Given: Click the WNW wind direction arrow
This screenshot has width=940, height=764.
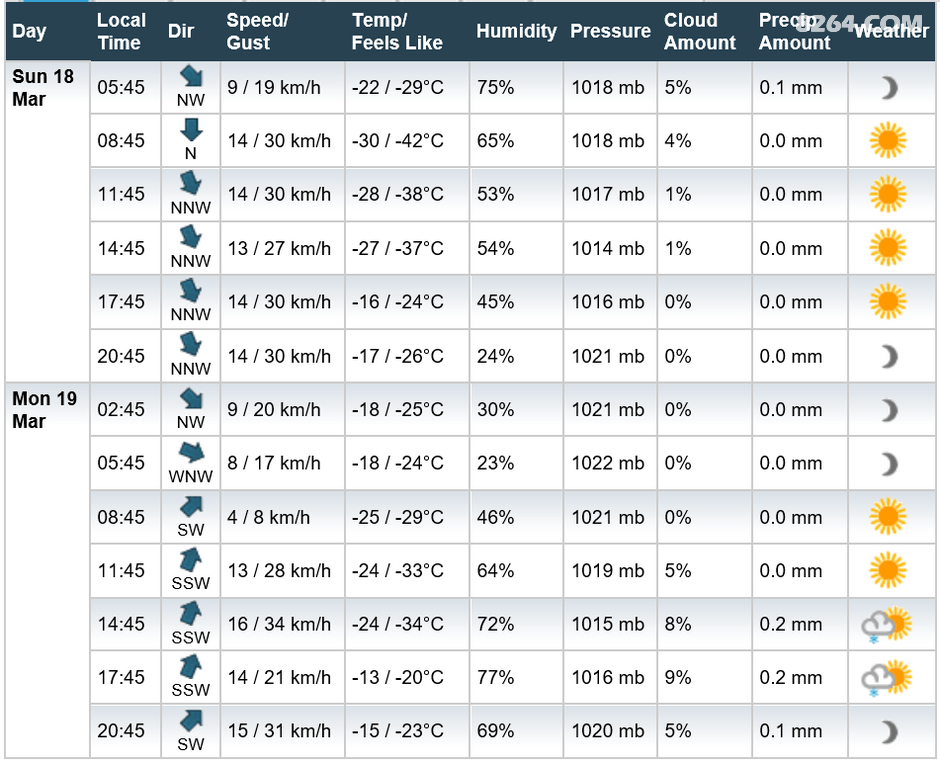Looking at the screenshot, I should pos(191,452).
